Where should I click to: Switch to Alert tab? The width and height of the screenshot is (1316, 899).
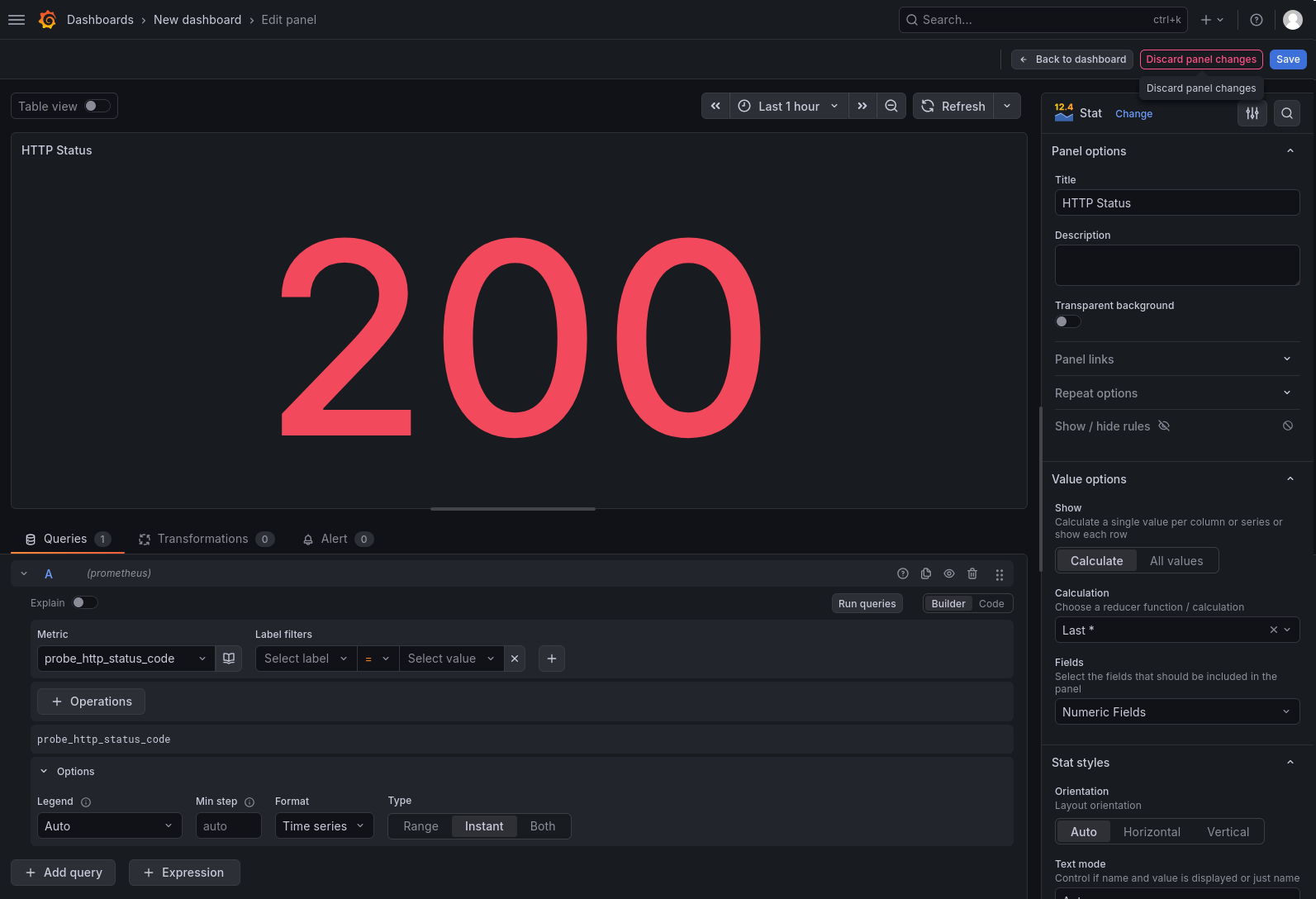(338, 539)
